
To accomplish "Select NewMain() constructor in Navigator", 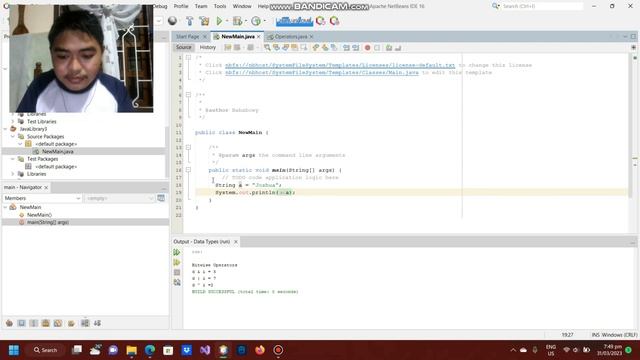I will pos(39,215).
